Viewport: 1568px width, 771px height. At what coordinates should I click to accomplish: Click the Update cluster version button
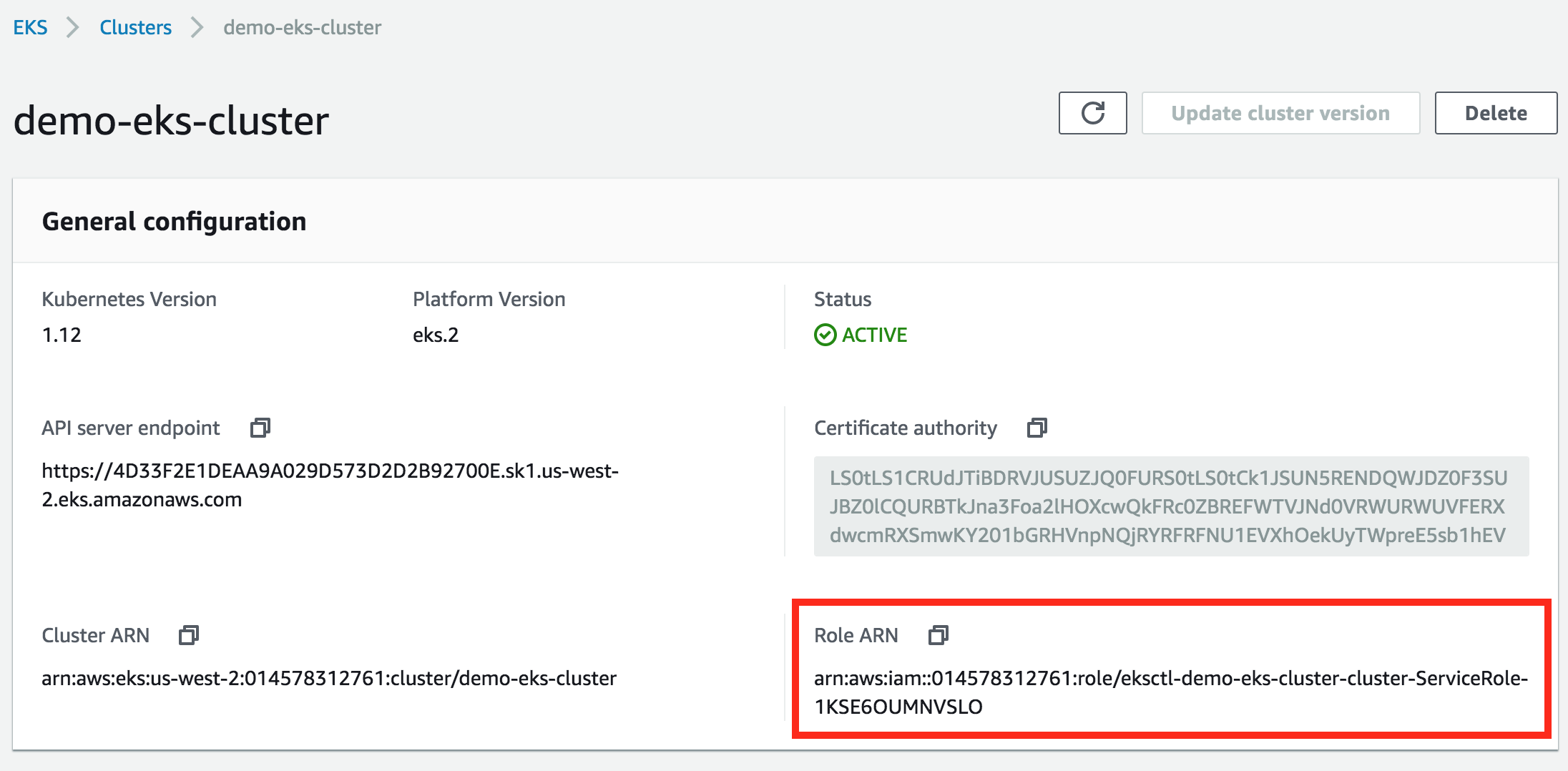click(1280, 113)
